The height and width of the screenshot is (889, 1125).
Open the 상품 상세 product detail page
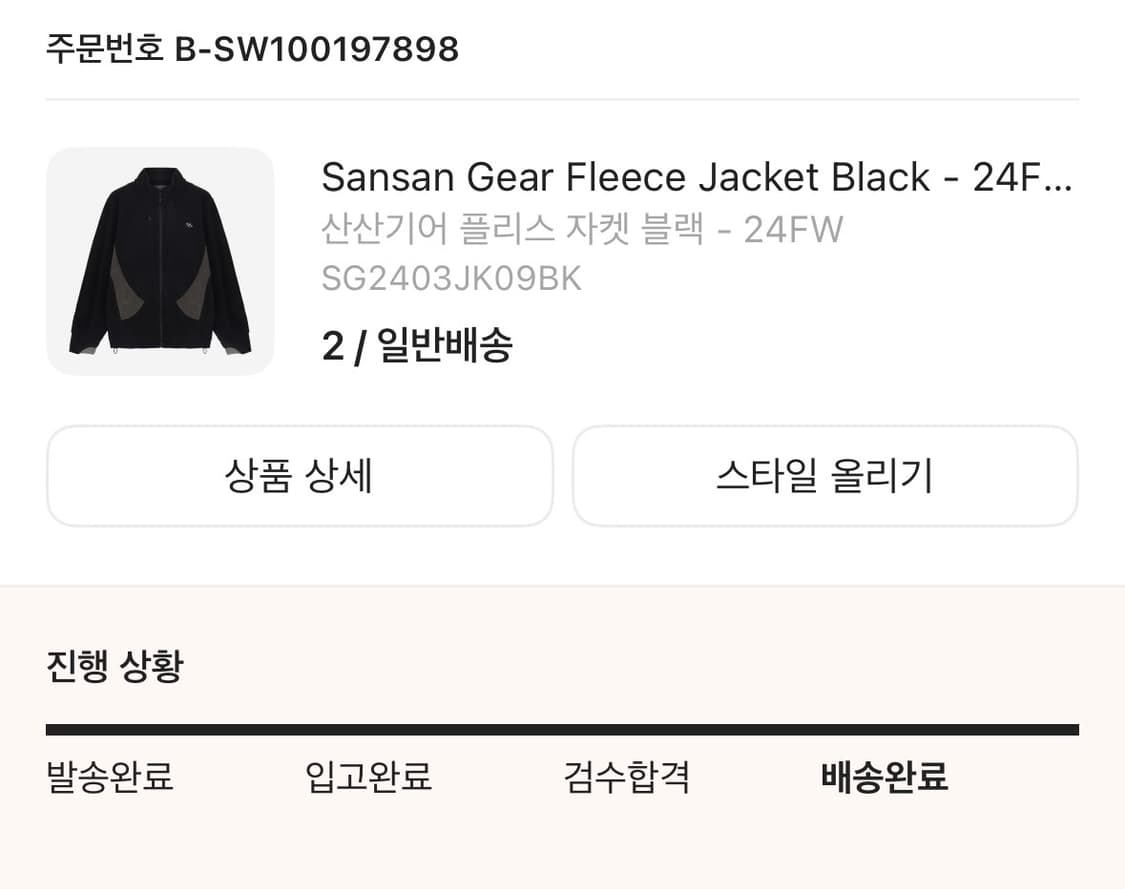pos(297,476)
